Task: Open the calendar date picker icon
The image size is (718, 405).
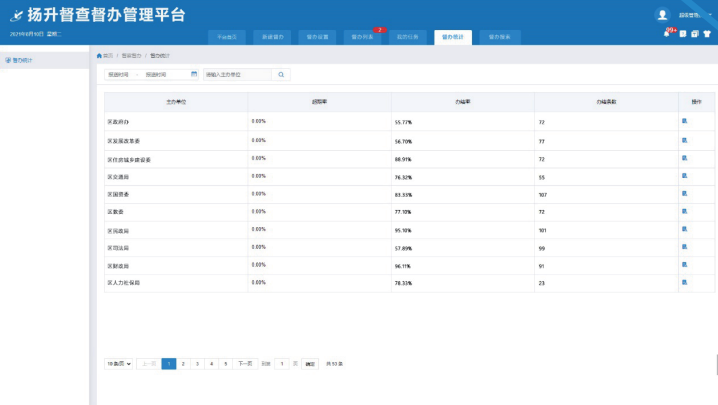Action: (x=194, y=74)
